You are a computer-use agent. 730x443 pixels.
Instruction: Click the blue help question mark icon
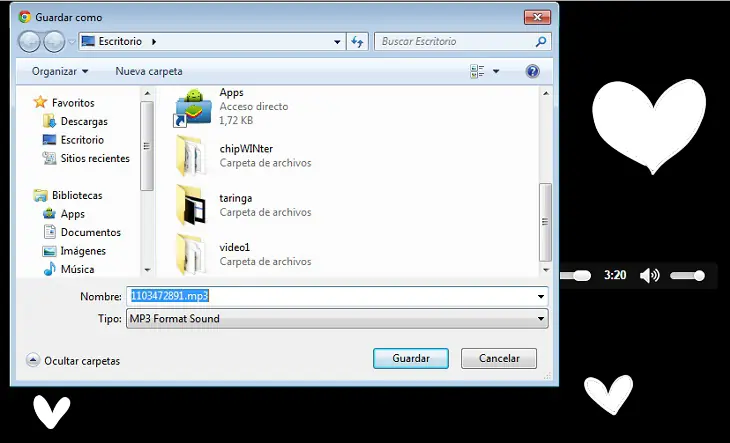533,71
